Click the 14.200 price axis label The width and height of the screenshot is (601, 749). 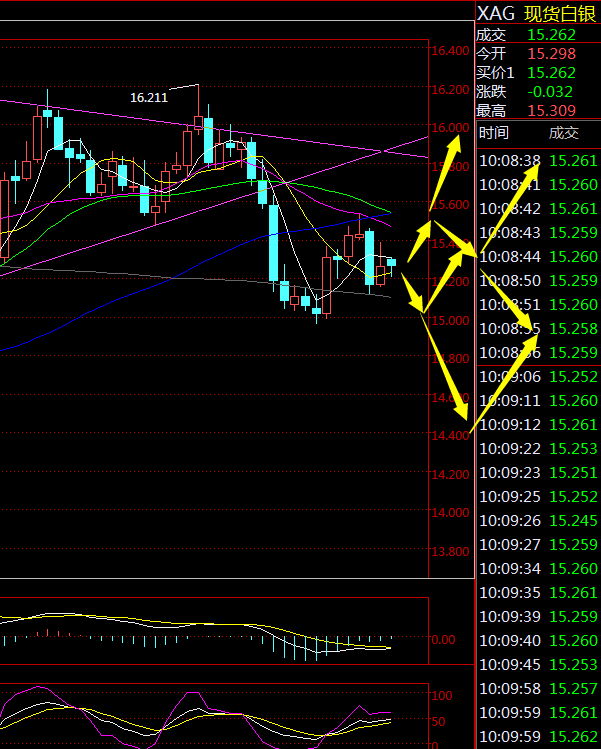point(450,474)
